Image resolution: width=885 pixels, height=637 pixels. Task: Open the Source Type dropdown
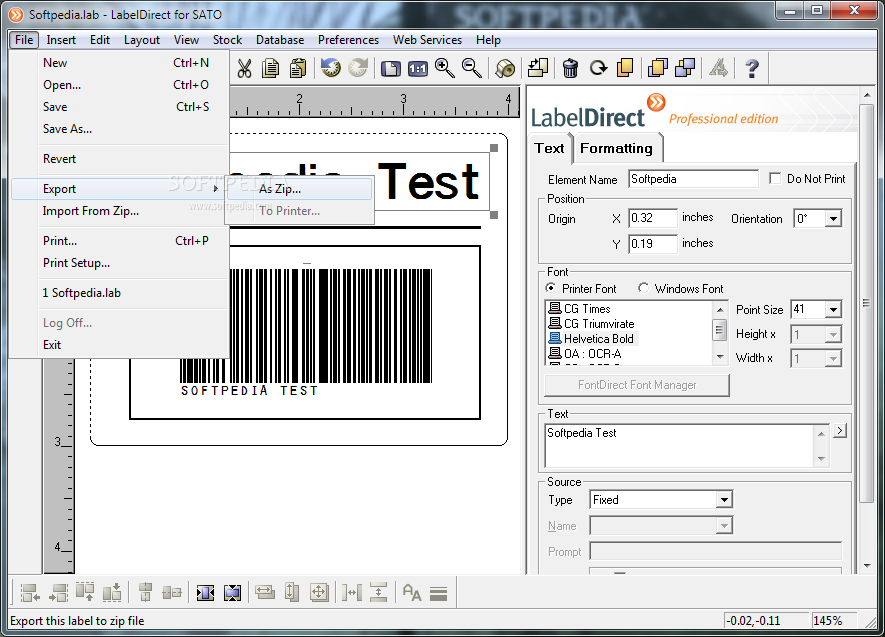(x=724, y=499)
